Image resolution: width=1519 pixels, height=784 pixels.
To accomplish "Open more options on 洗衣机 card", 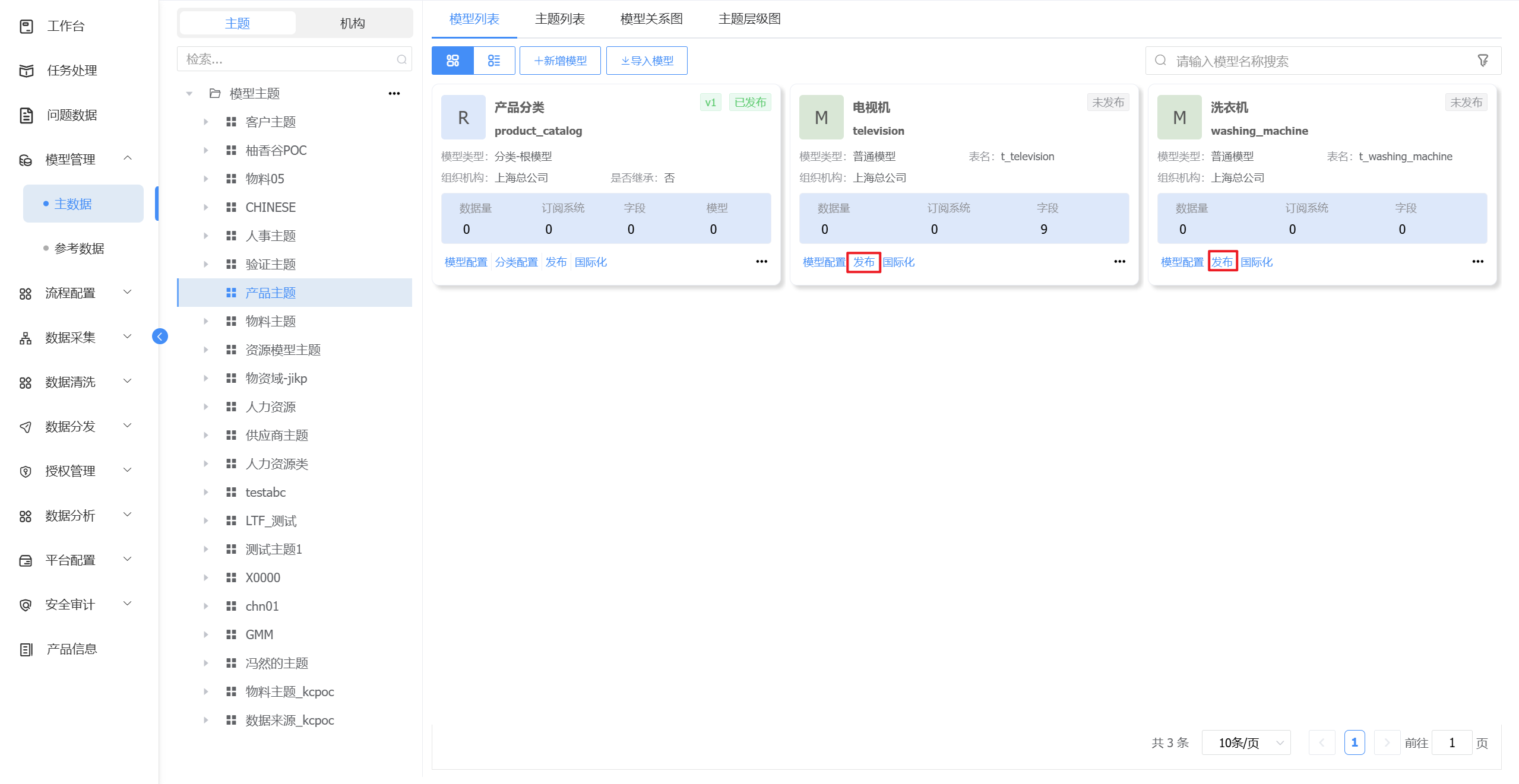I will click(1477, 262).
